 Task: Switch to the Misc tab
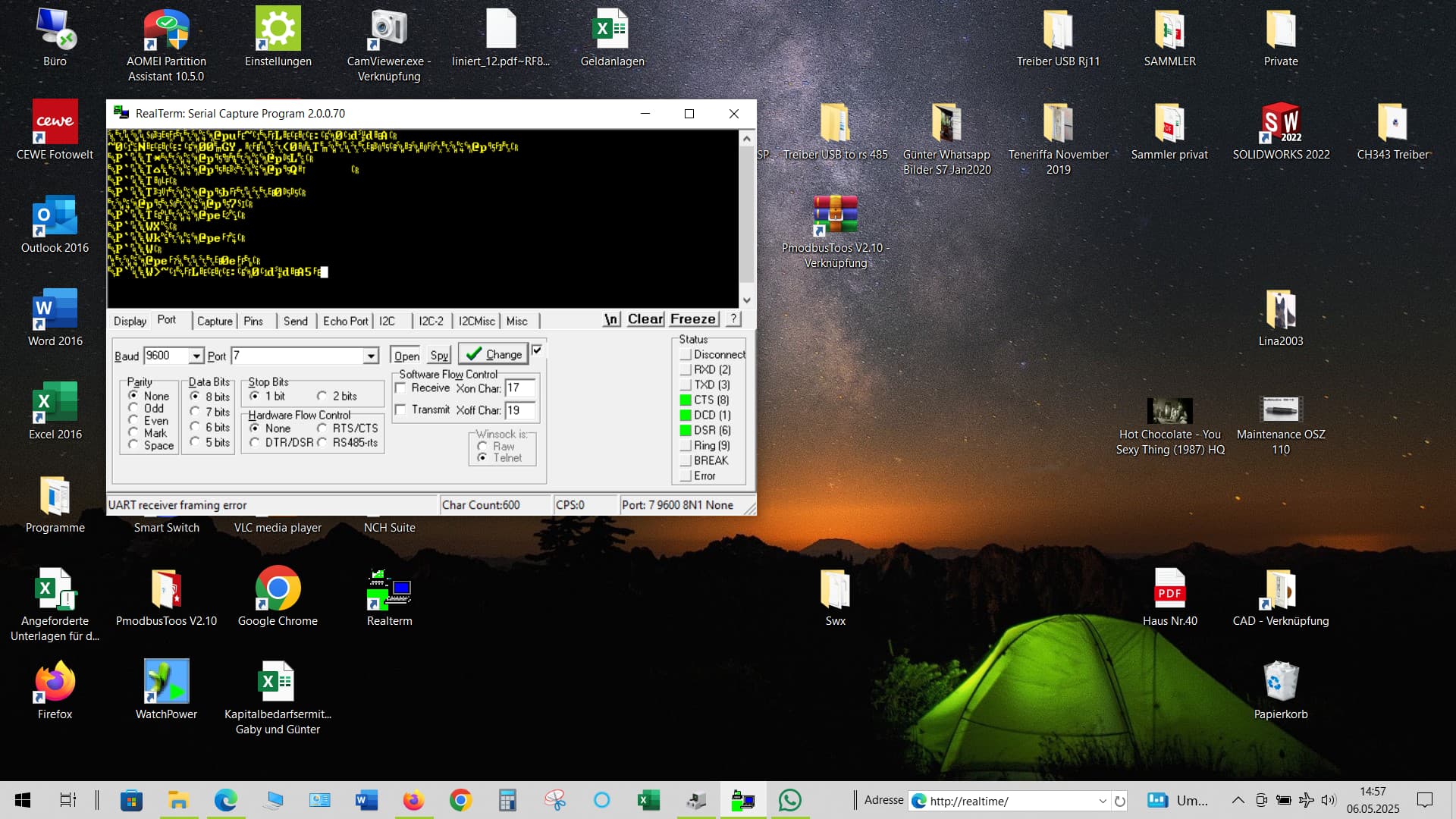click(x=516, y=321)
